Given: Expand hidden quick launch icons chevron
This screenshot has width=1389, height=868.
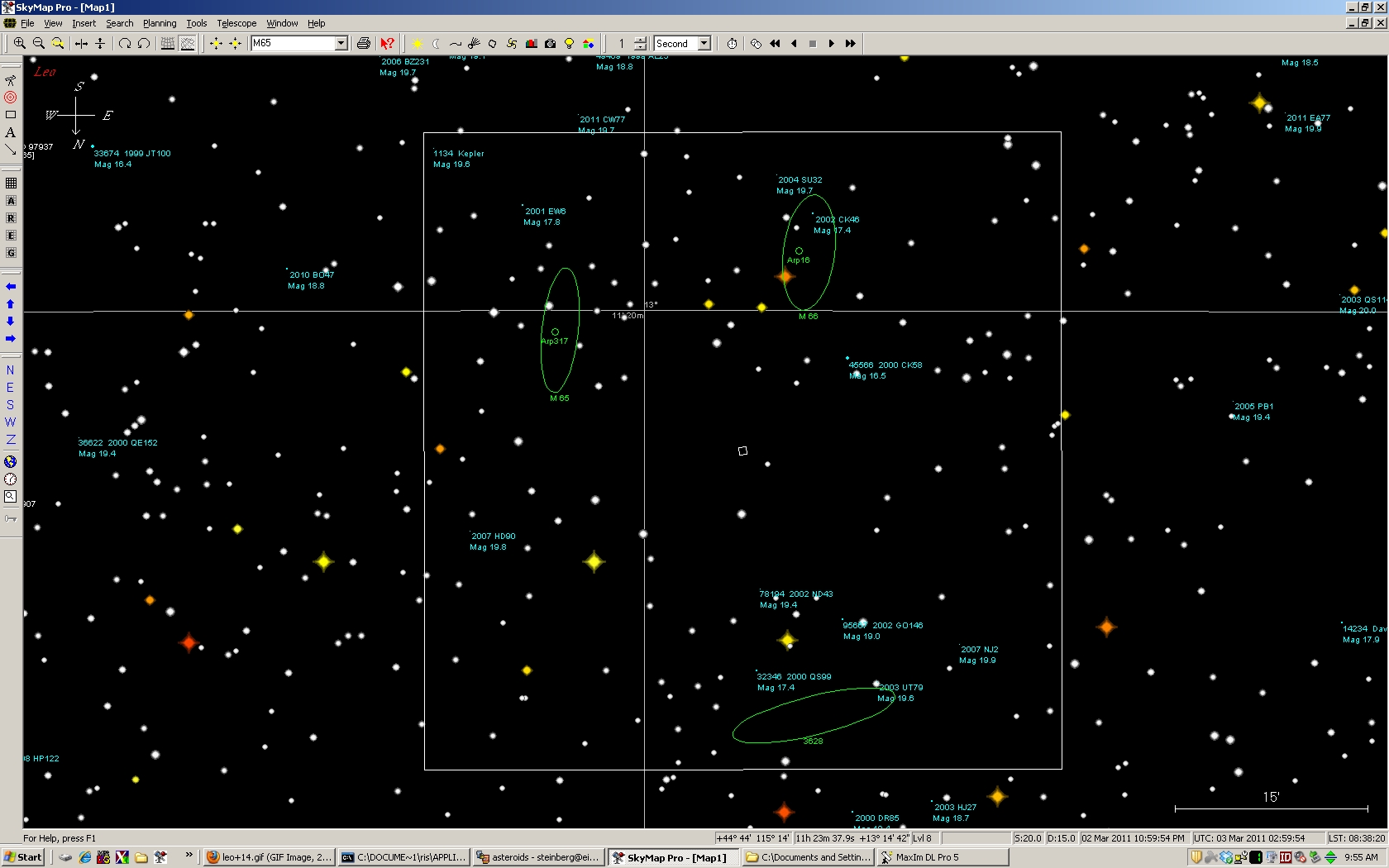Looking at the screenshot, I should point(189,855).
